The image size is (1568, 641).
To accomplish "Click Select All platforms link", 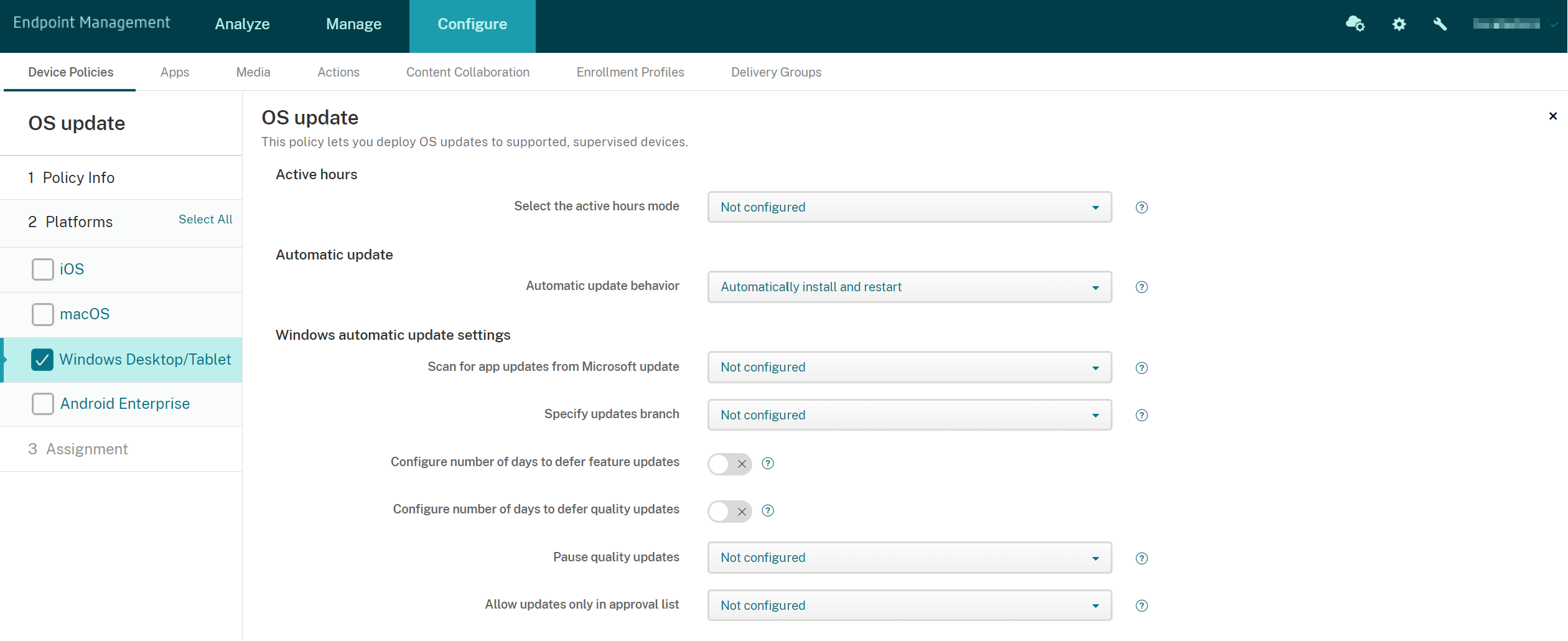I will pyautogui.click(x=205, y=220).
